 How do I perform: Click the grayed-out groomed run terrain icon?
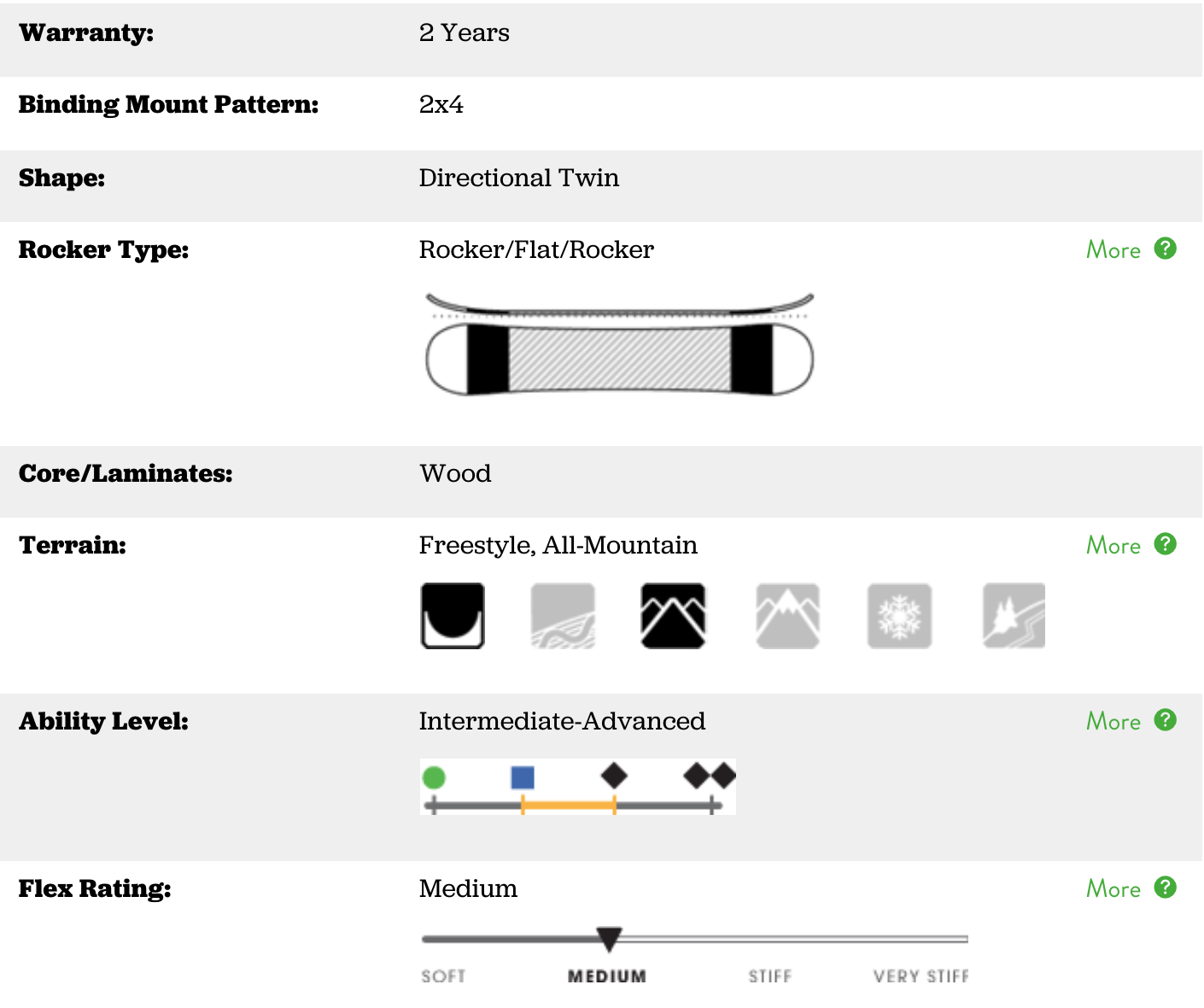click(x=563, y=616)
